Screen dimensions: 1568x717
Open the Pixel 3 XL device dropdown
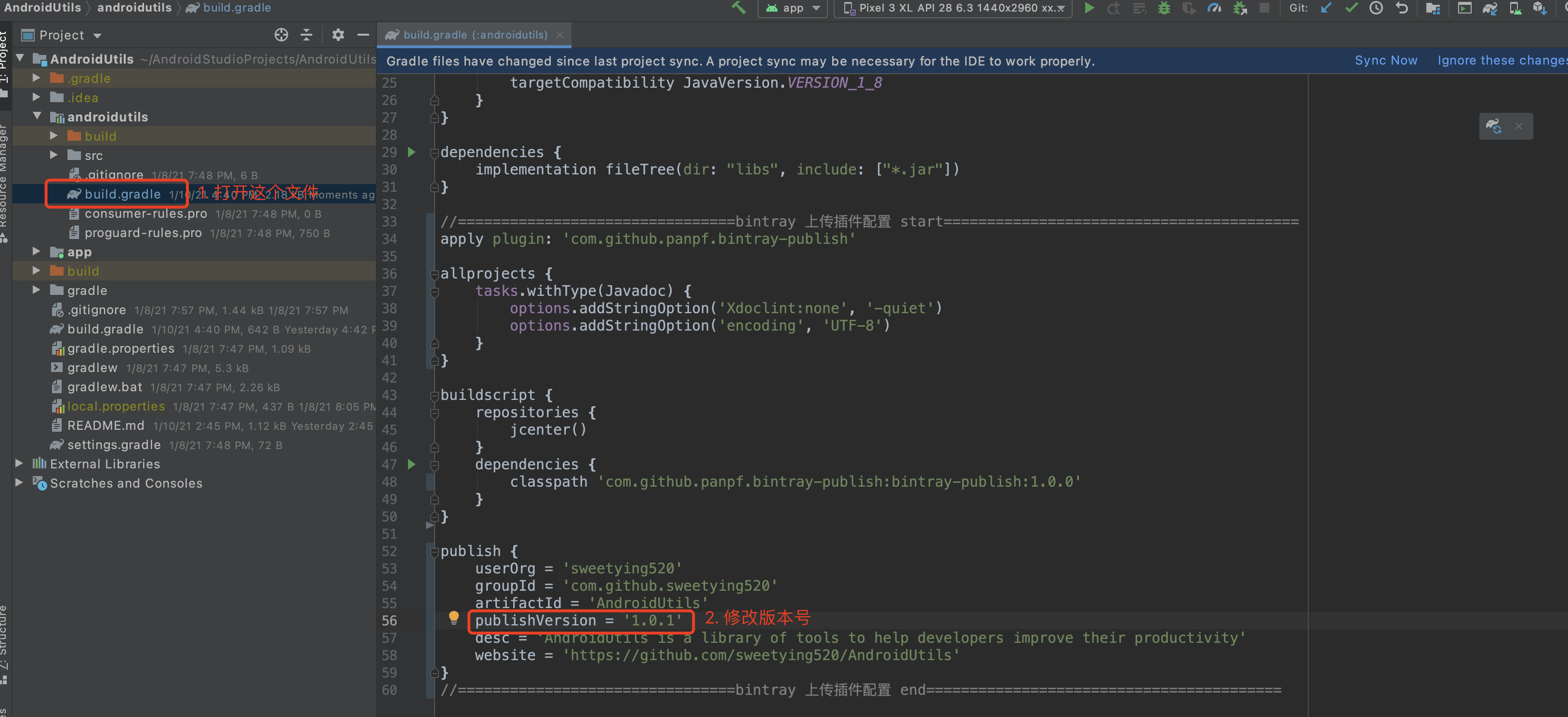click(x=953, y=8)
